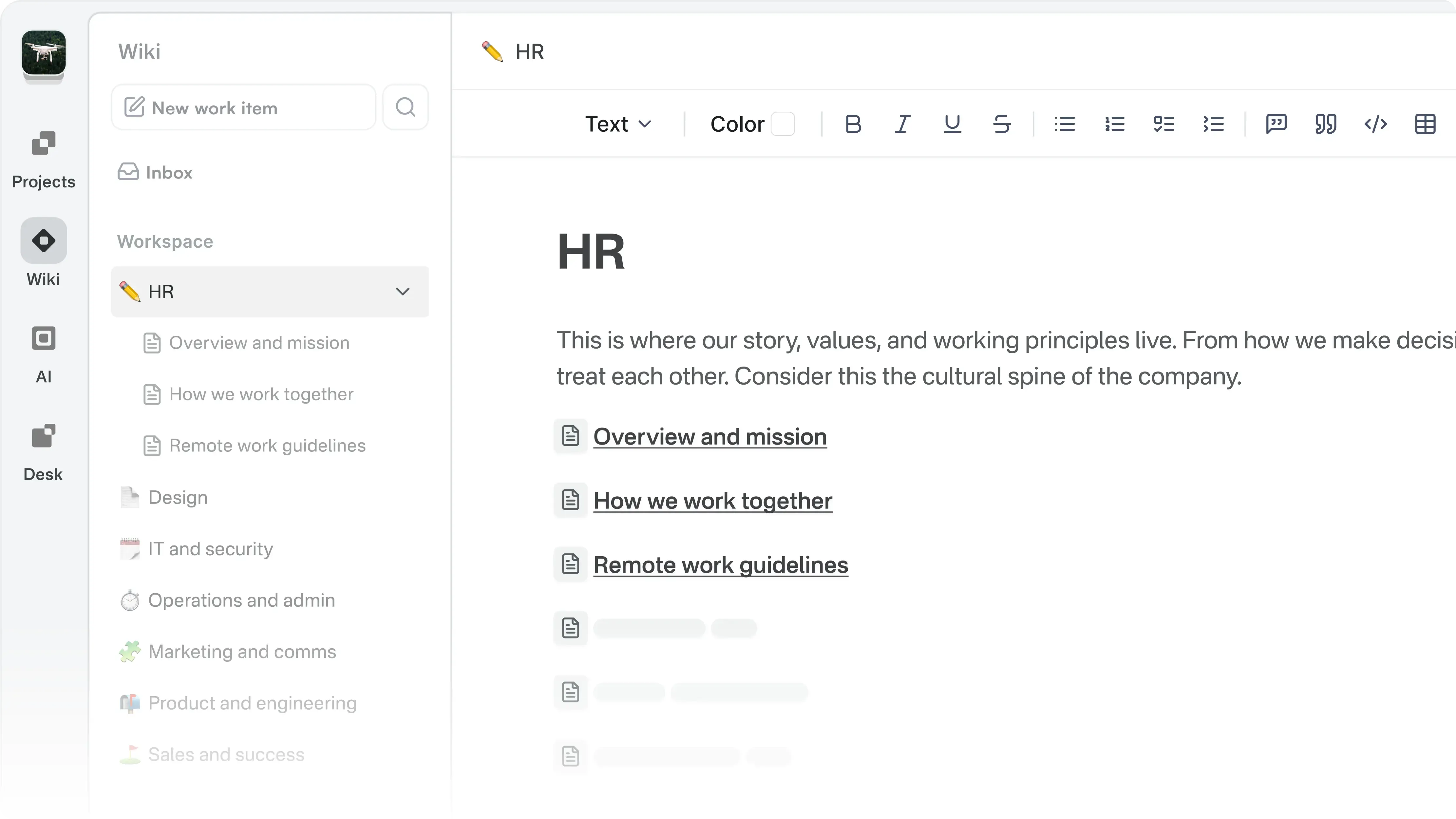Collapse the HR section chevron

pyautogui.click(x=403, y=292)
